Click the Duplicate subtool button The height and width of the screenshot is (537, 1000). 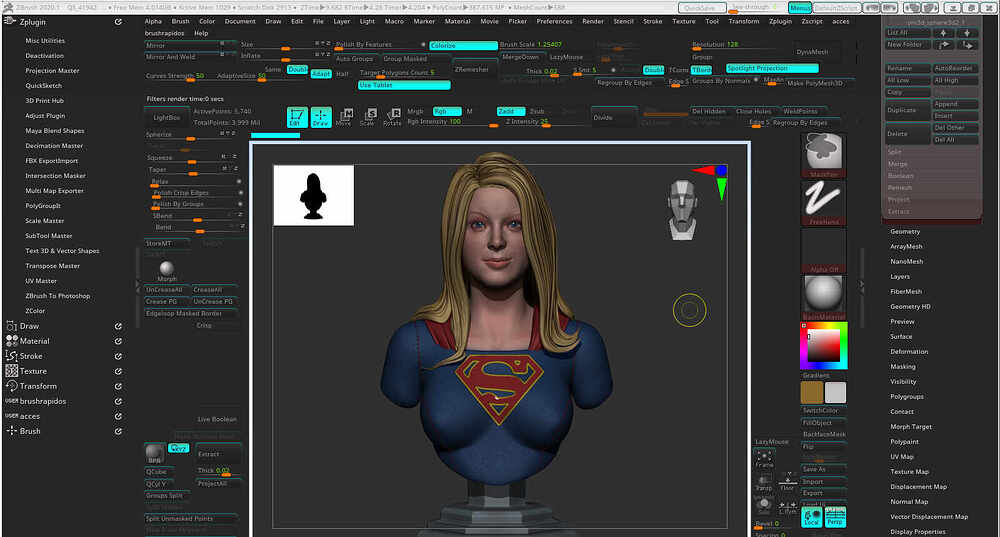[908, 110]
